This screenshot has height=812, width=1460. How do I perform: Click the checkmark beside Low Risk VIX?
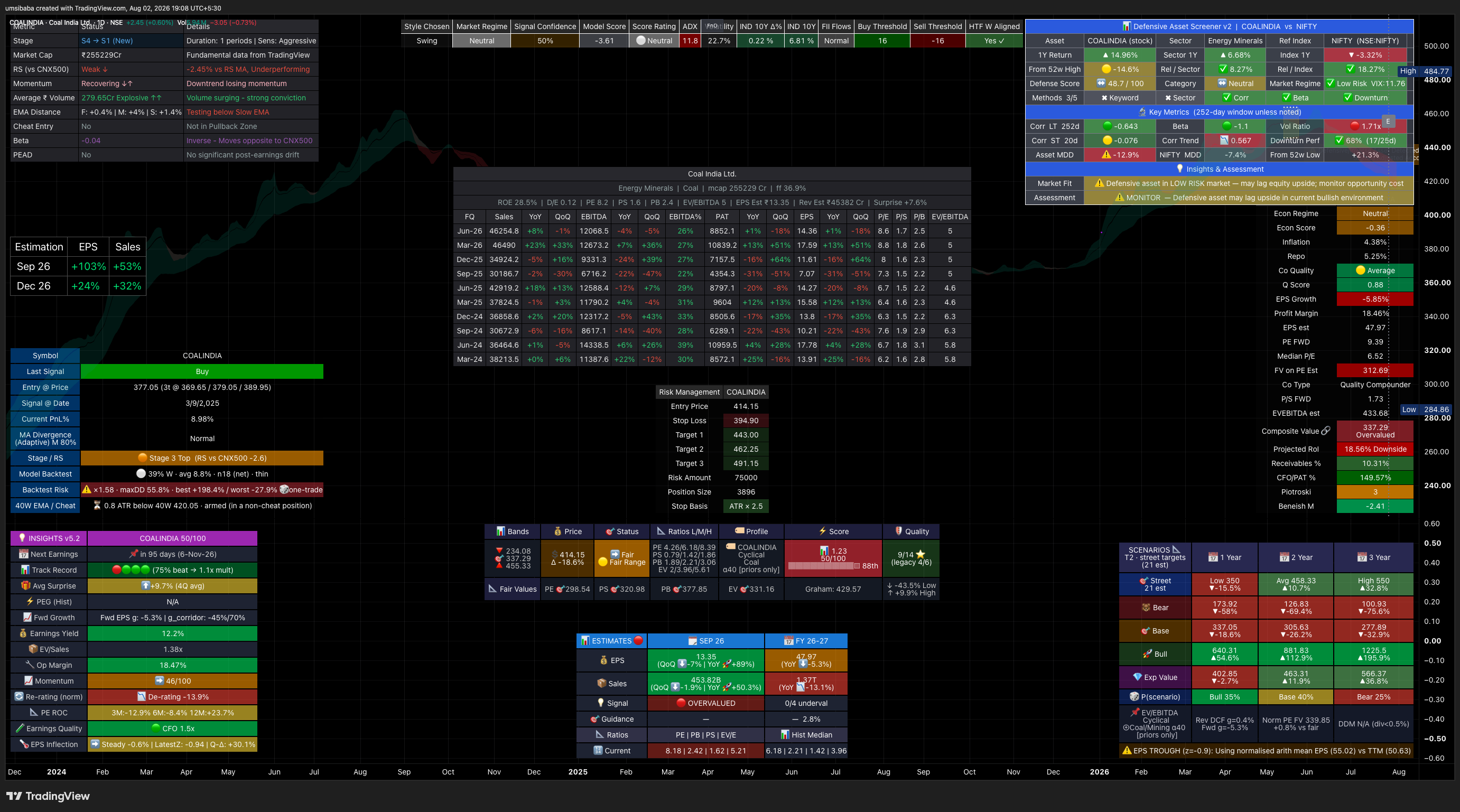pyautogui.click(x=1330, y=83)
